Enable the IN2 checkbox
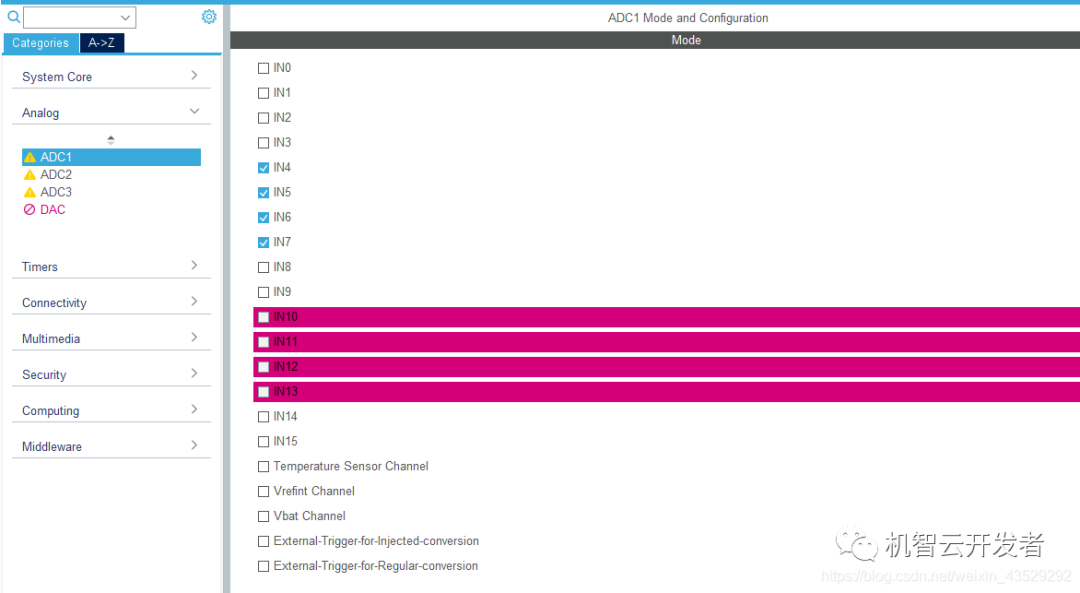1080x593 pixels. 263,118
